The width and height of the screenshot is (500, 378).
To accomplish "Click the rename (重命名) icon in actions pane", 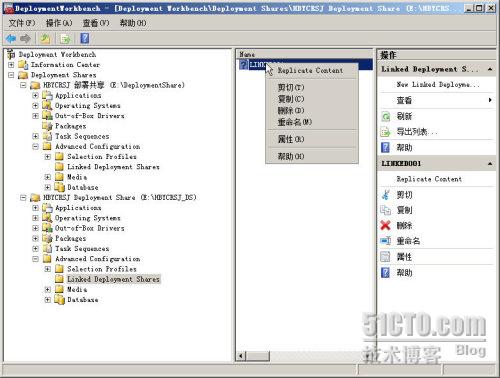I will [x=385, y=241].
